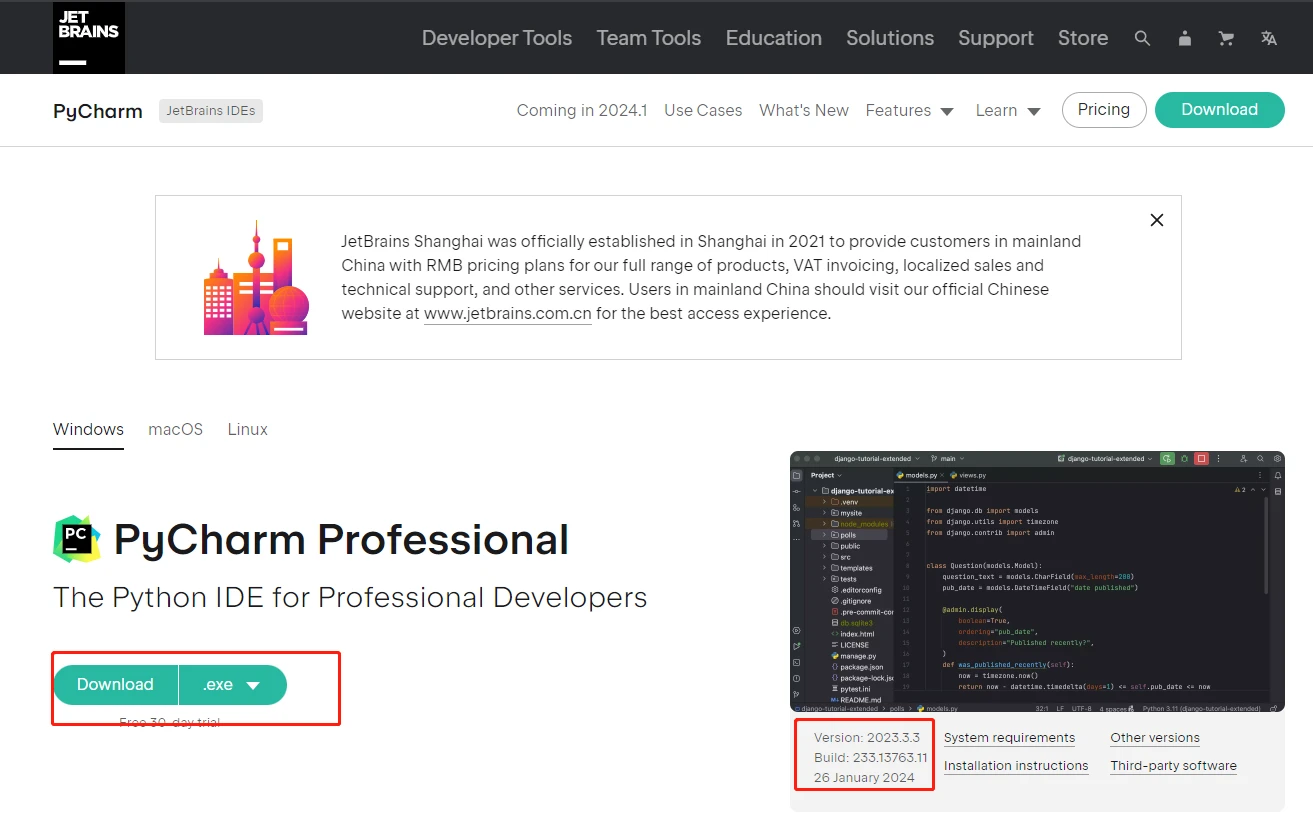Screen dimensions: 1313x830
Task: Open System requirements link
Action: tap(1009, 738)
